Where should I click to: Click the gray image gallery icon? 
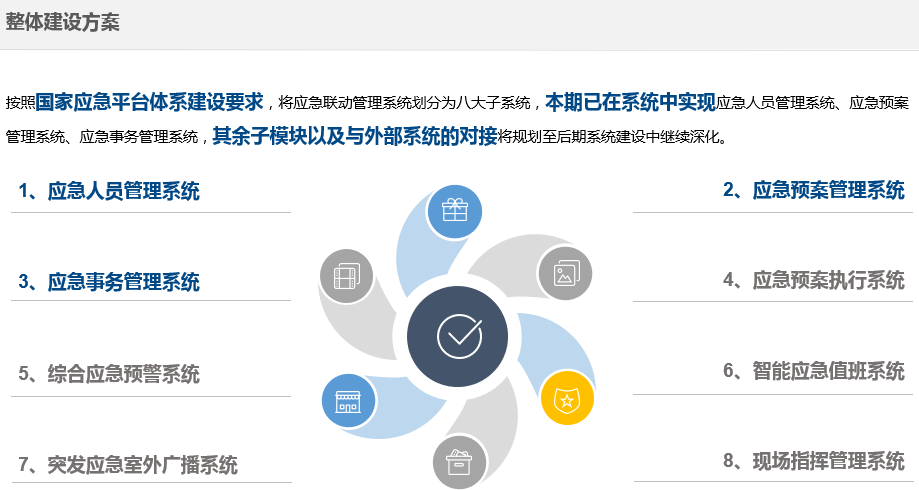tap(564, 273)
